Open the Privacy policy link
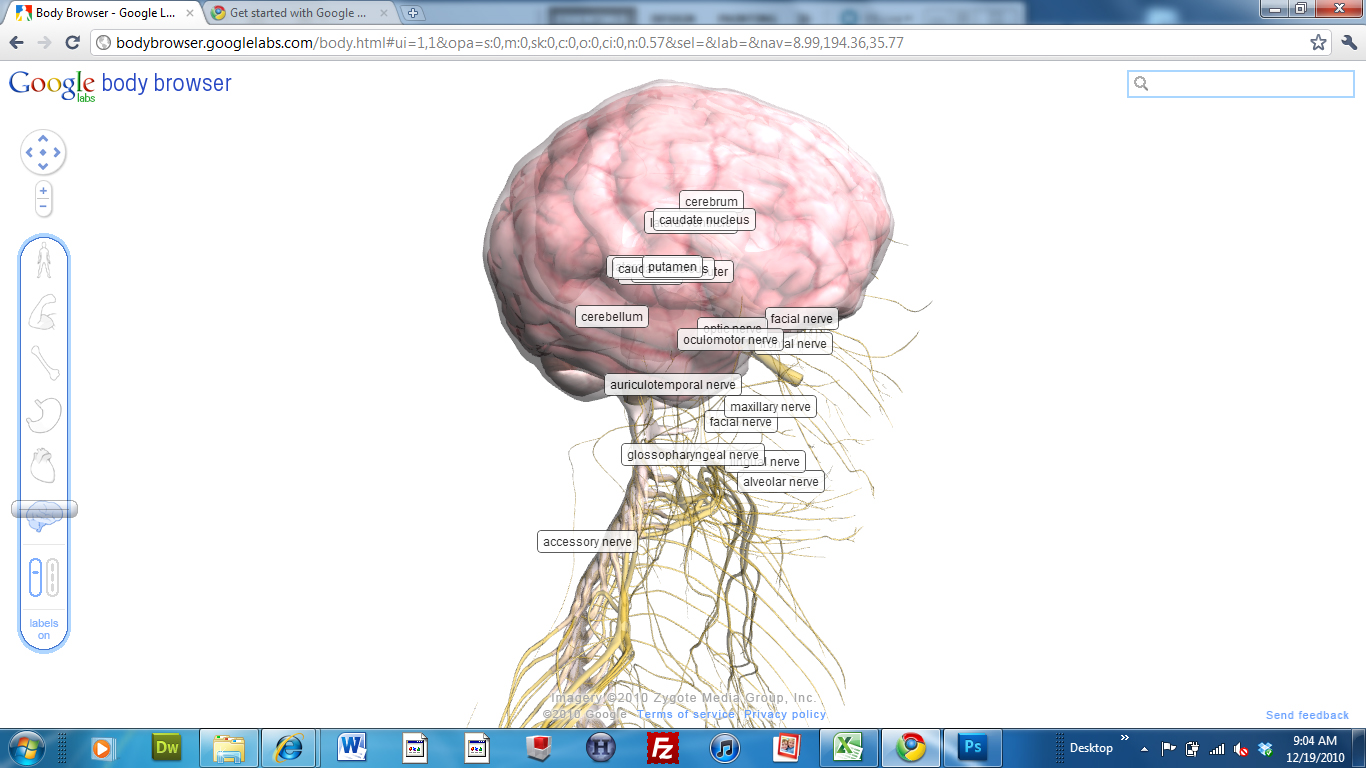1366x768 pixels. [785, 714]
